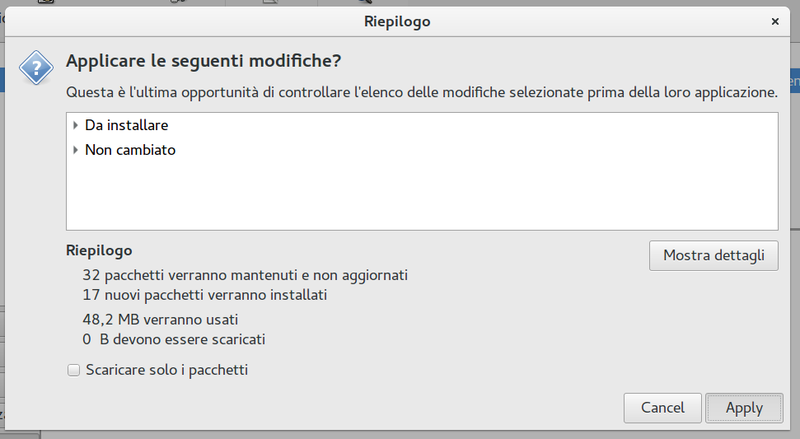Click the 48,2 MB verranno usati line
800x439 pixels.
160,320
